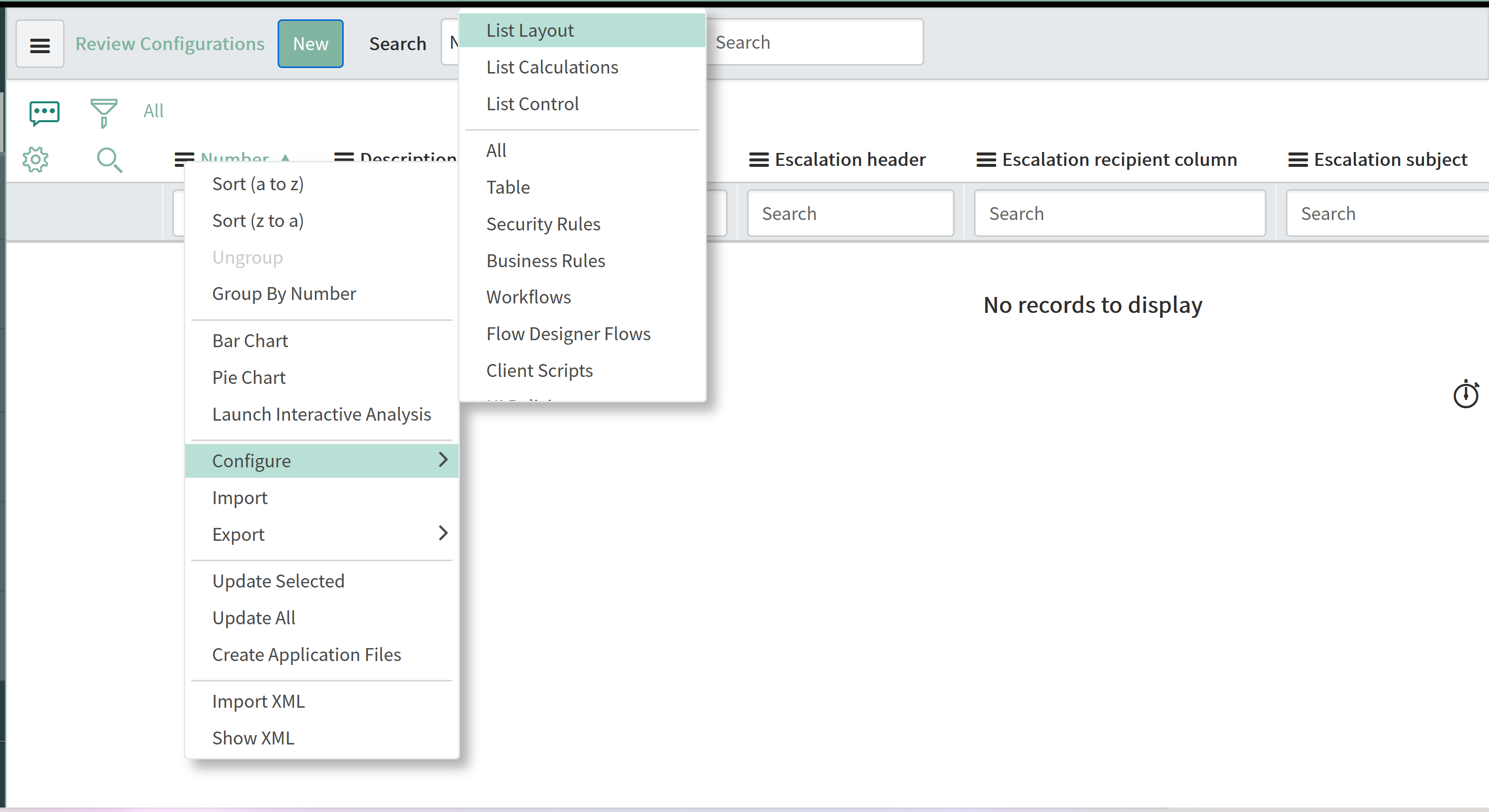Select List Layout from submenu
The width and height of the screenshot is (1489, 812).
pos(529,31)
